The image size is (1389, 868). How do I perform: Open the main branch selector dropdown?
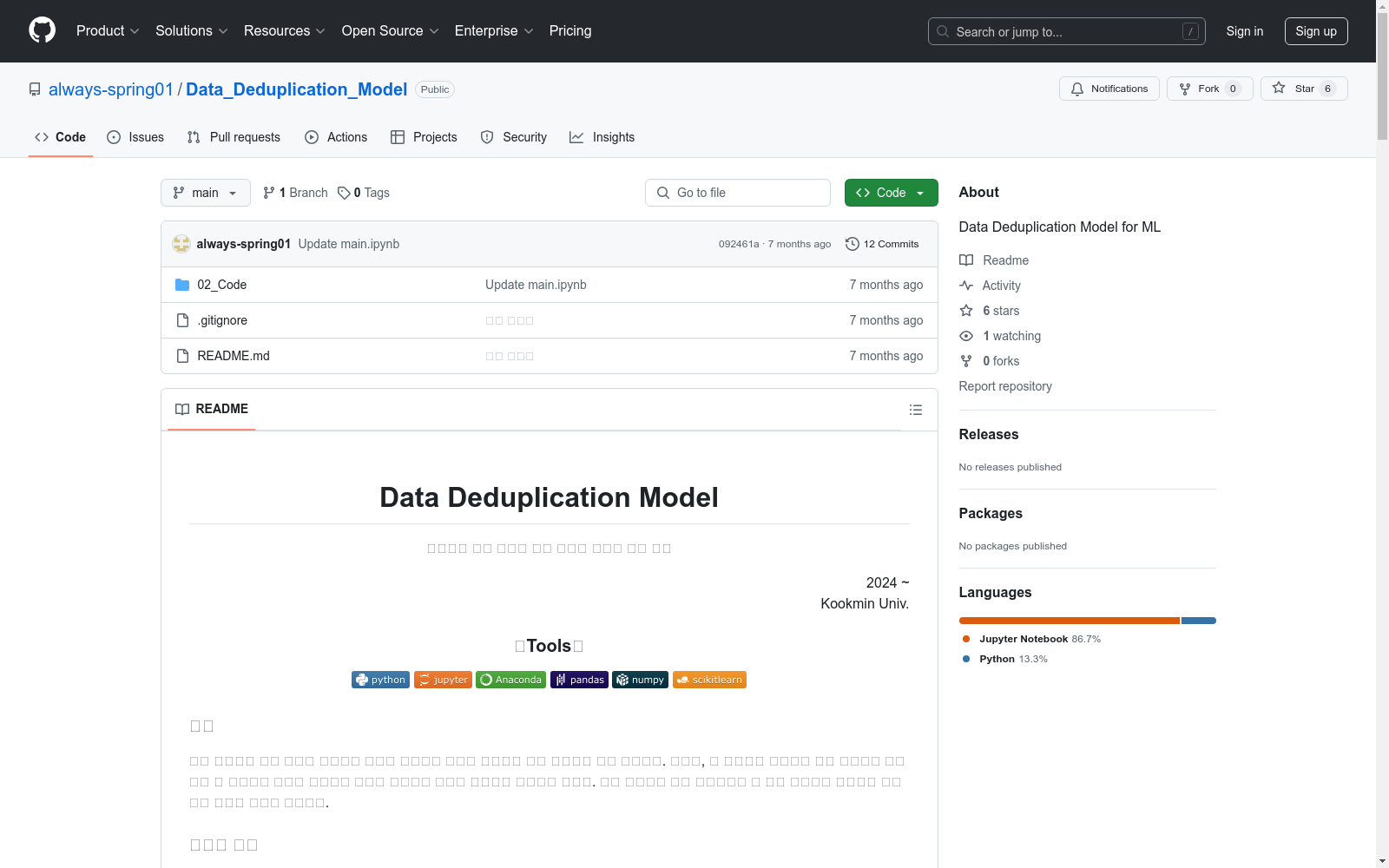pos(206,193)
